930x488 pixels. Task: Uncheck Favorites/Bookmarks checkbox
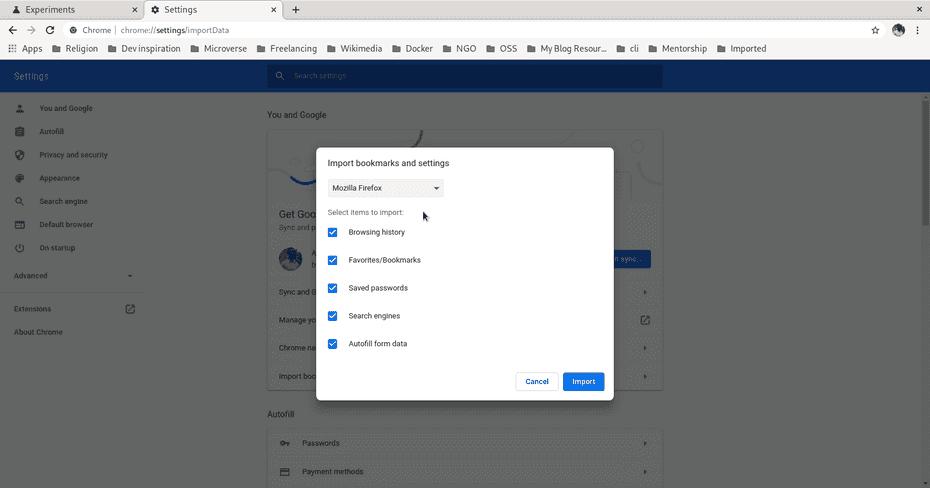[x=333, y=260]
